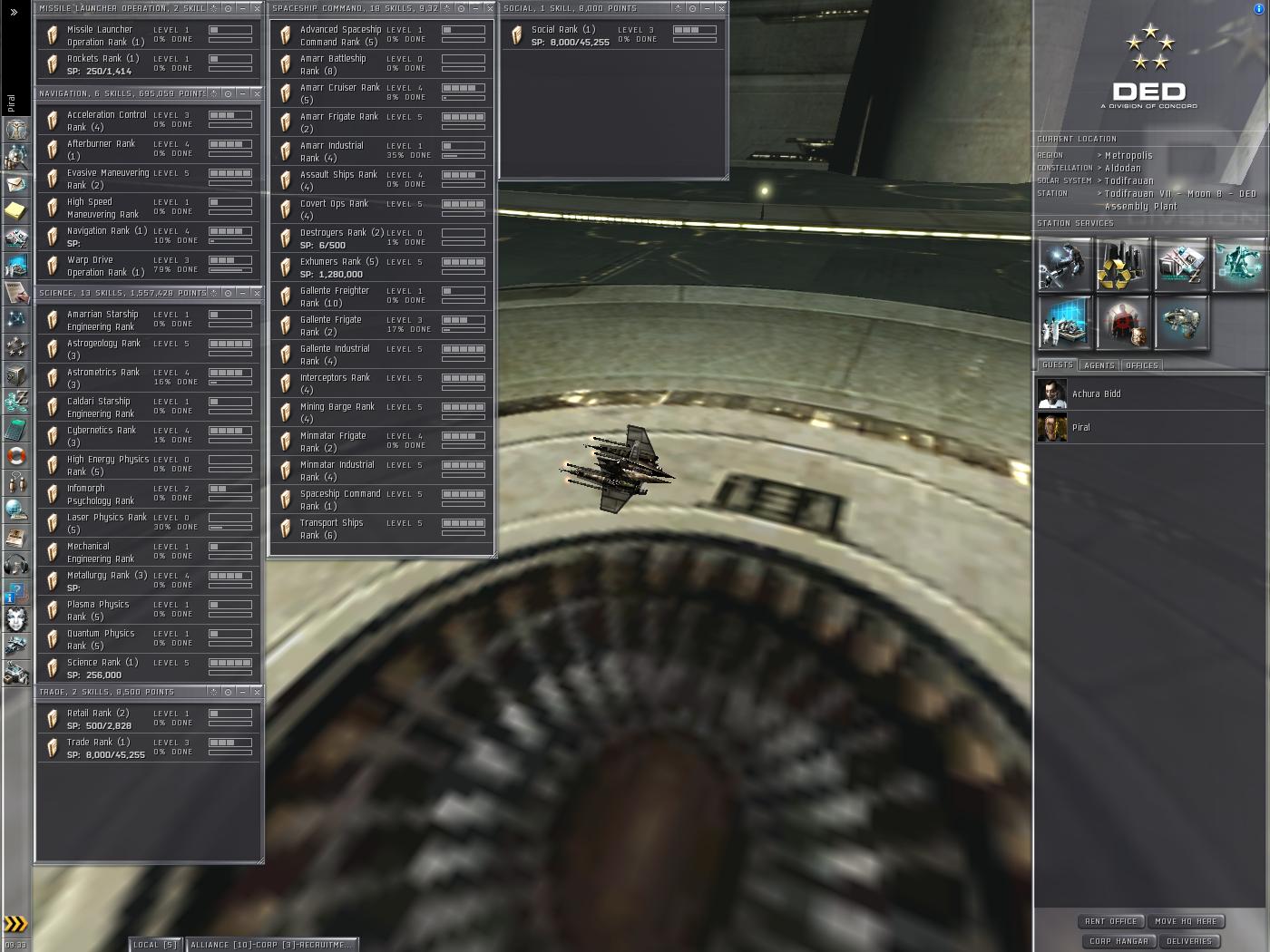The image size is (1270, 952).
Task: Pin the Trade skills window
Action: 214,692
